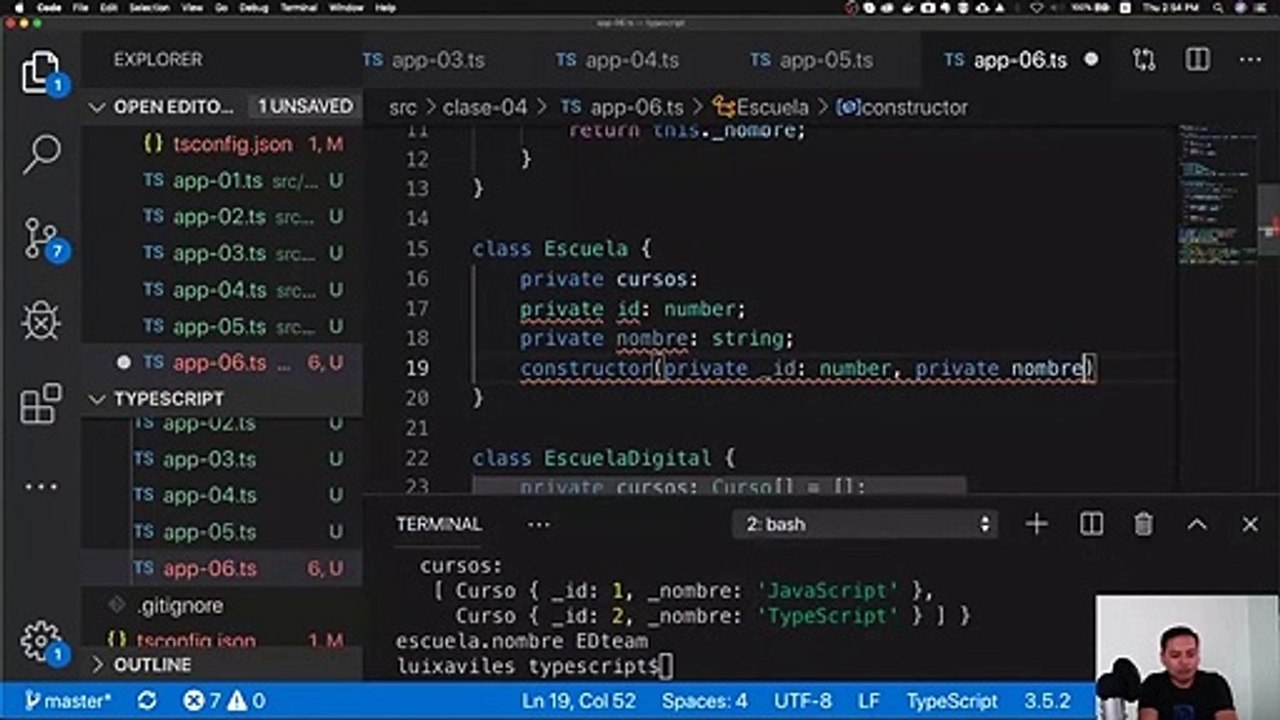Image resolution: width=1280 pixels, height=720 pixels.
Task: Open the Search view in activity bar
Action: pos(40,155)
